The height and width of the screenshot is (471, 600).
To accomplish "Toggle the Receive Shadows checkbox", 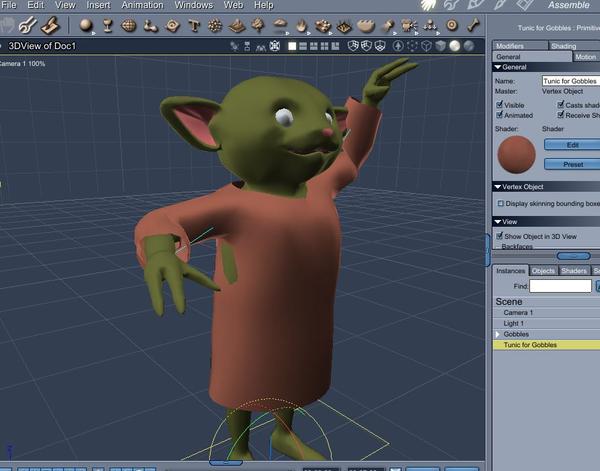I will coord(561,115).
